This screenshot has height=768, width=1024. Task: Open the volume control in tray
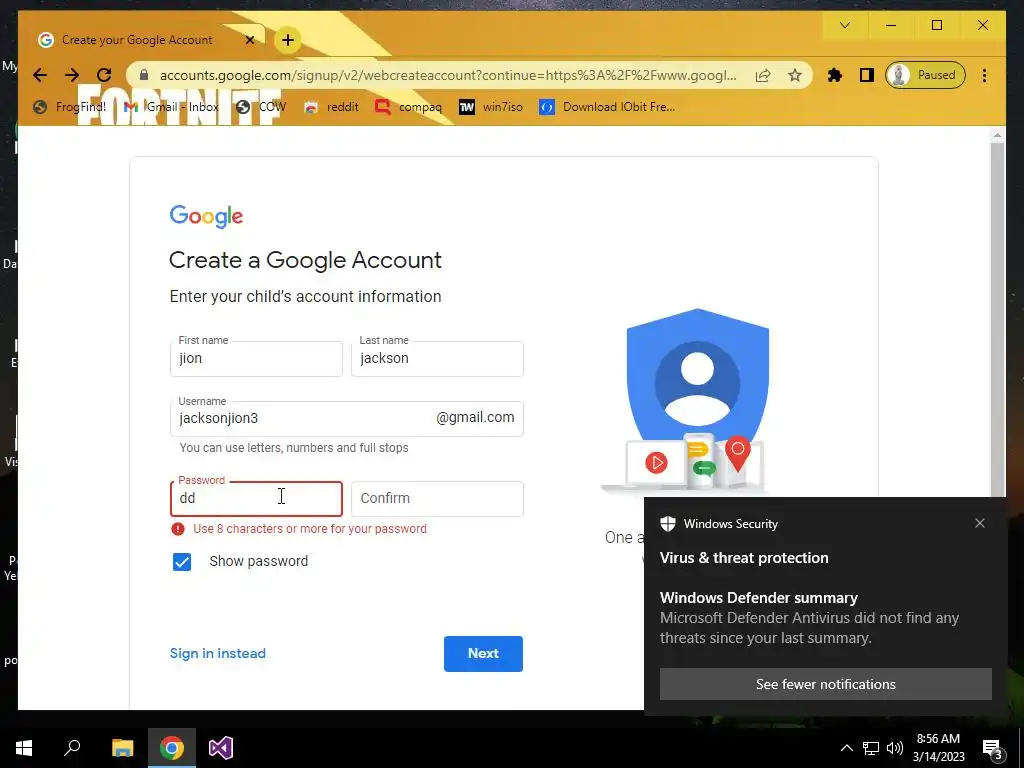pos(895,748)
